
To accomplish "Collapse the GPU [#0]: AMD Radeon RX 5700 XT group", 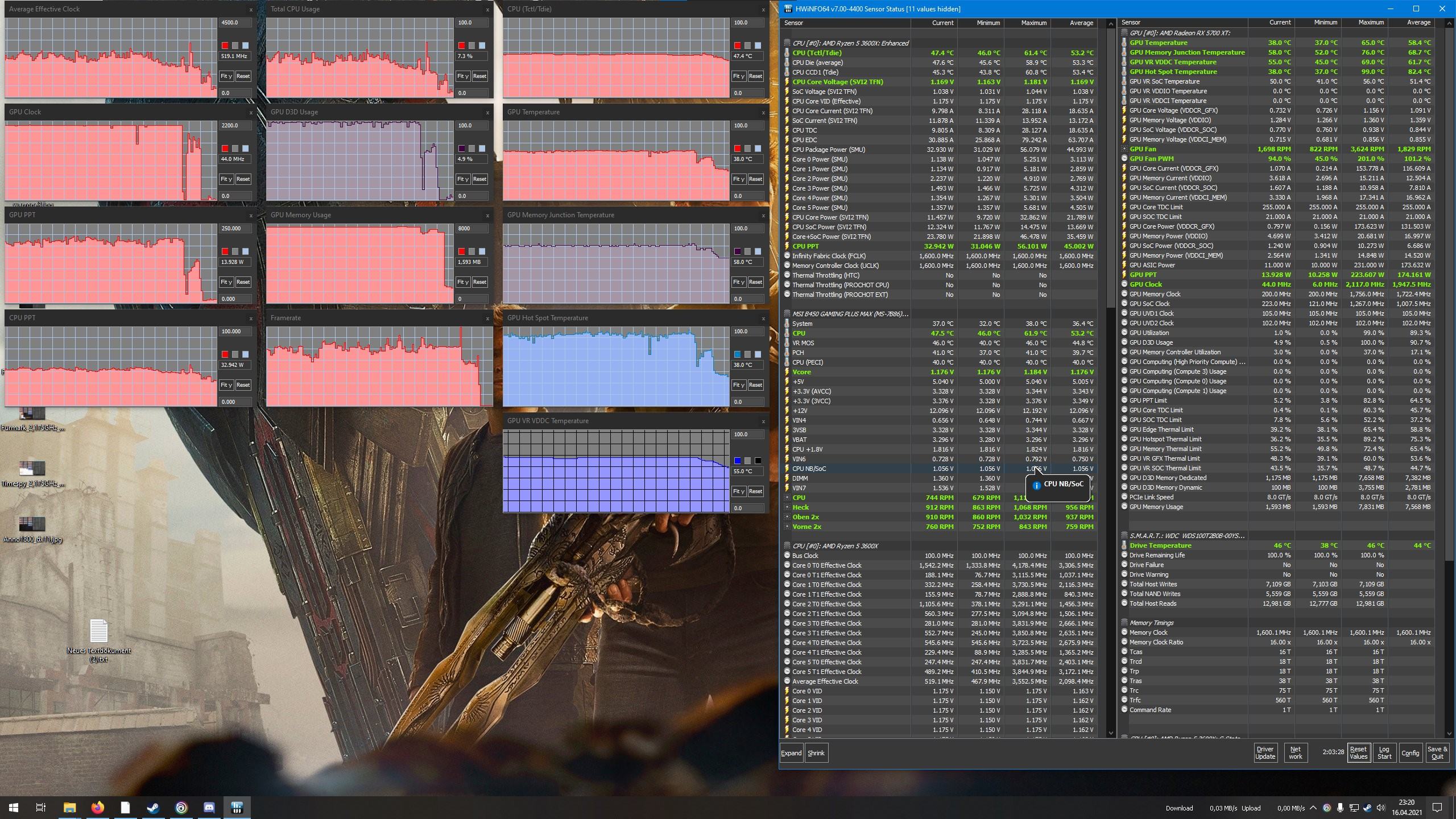I will point(1124,33).
